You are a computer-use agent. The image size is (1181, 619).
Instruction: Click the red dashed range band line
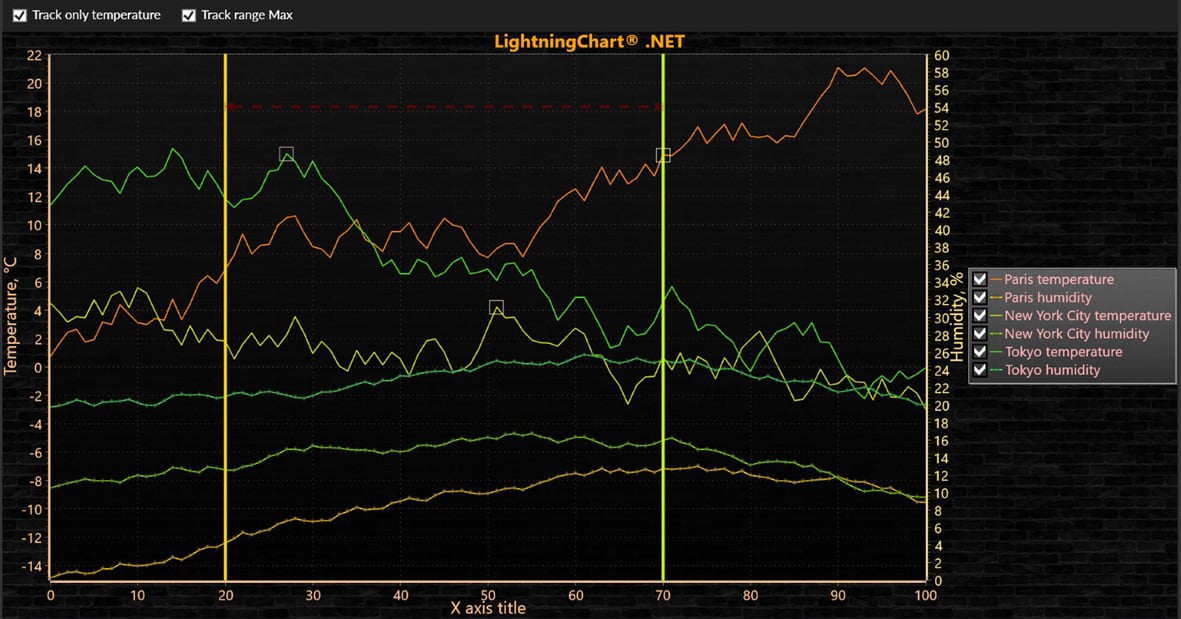coord(444,107)
